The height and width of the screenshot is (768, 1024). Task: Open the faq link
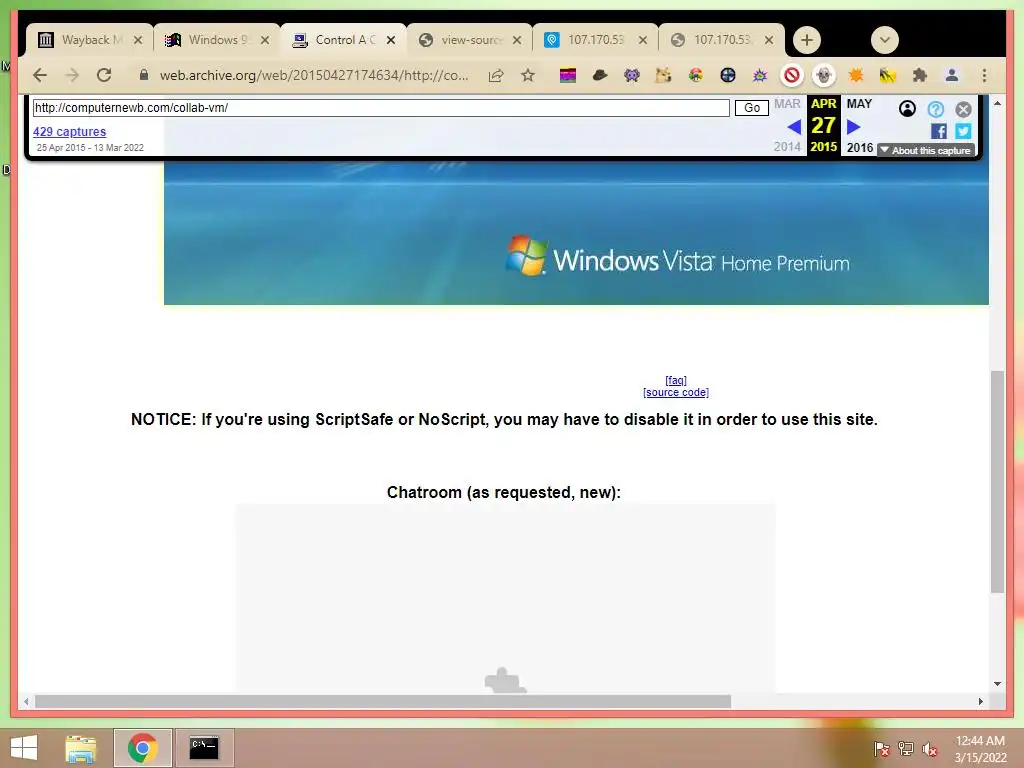pos(676,380)
